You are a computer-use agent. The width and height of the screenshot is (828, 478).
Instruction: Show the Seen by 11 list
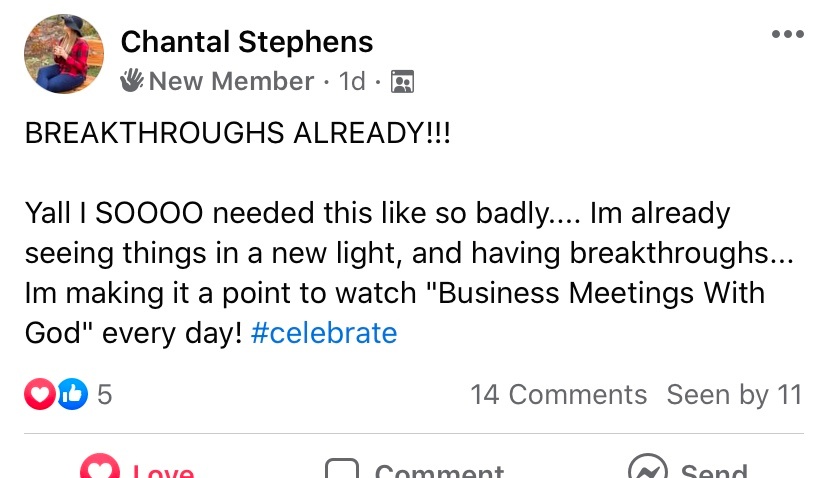pyautogui.click(x=734, y=395)
